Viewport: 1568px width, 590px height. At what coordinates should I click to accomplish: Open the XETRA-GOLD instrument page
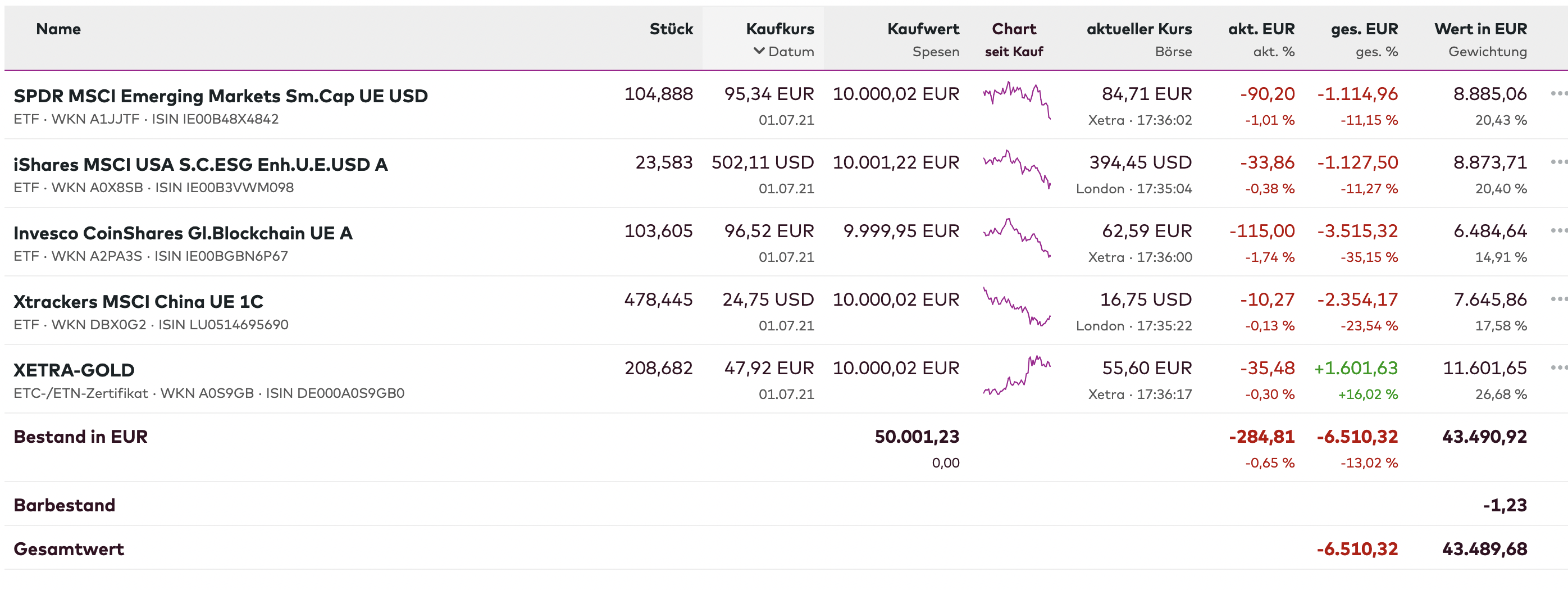[x=74, y=370]
